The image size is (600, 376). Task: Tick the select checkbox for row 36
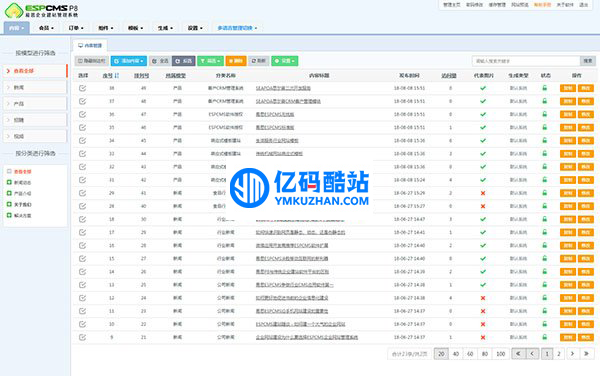click(x=82, y=114)
